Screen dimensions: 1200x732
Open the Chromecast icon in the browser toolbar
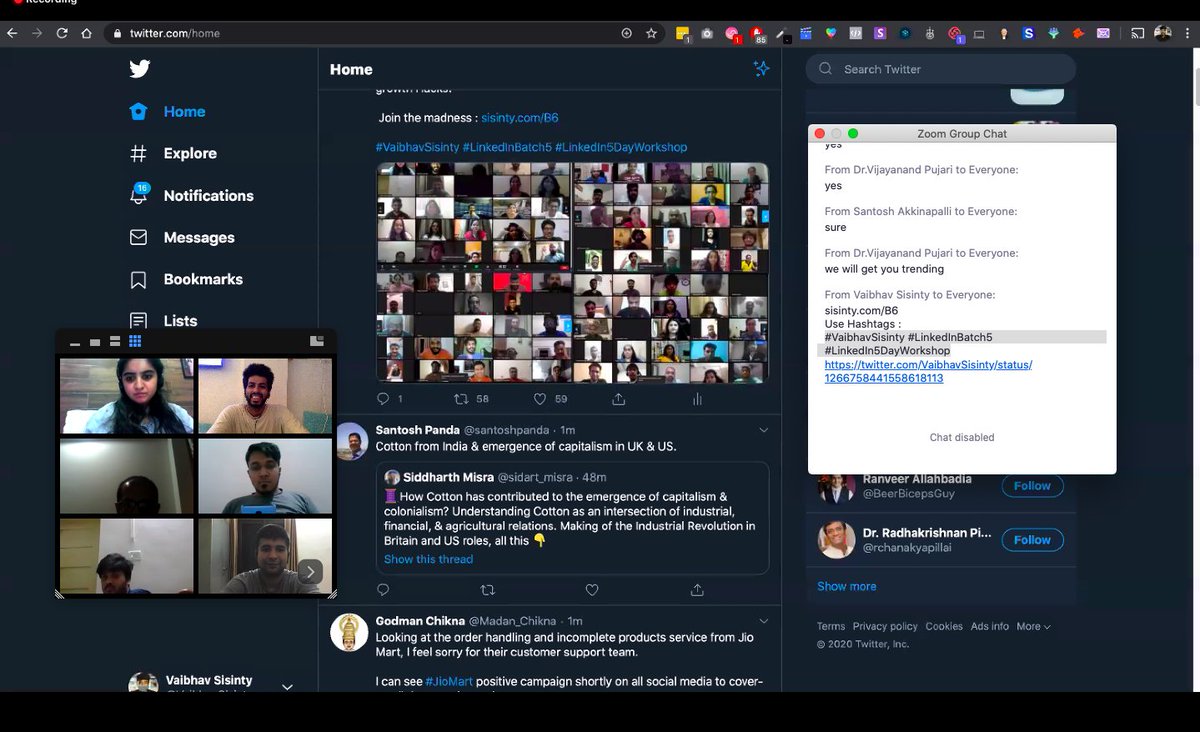coord(1137,33)
